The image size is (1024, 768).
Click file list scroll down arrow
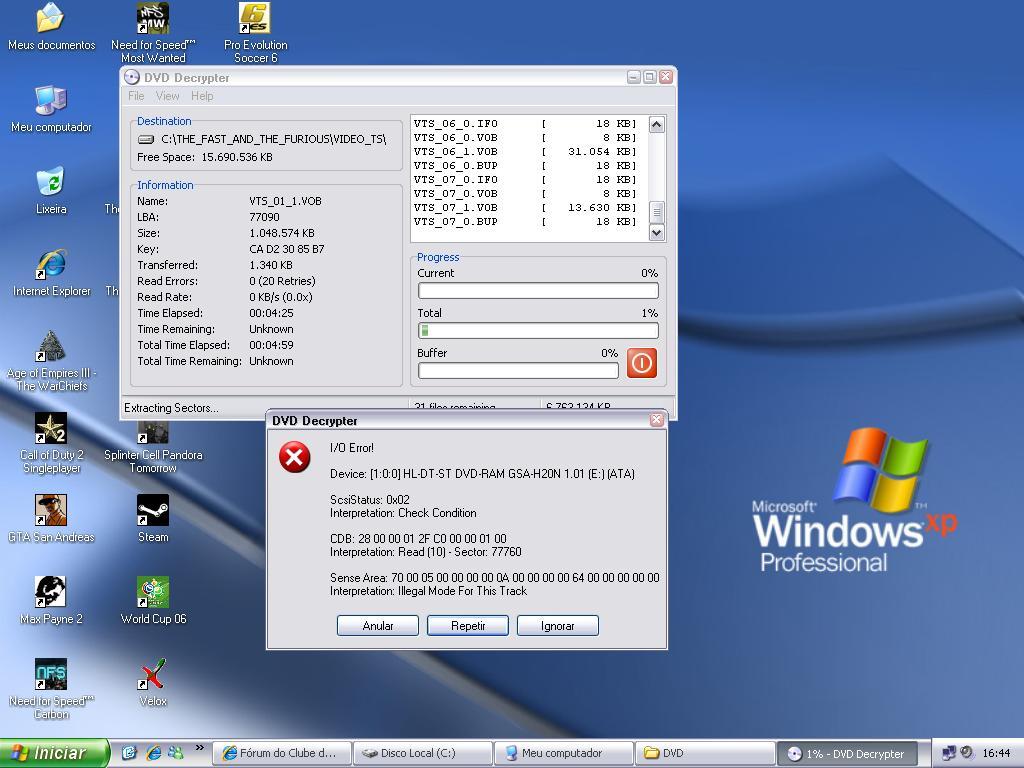(657, 232)
